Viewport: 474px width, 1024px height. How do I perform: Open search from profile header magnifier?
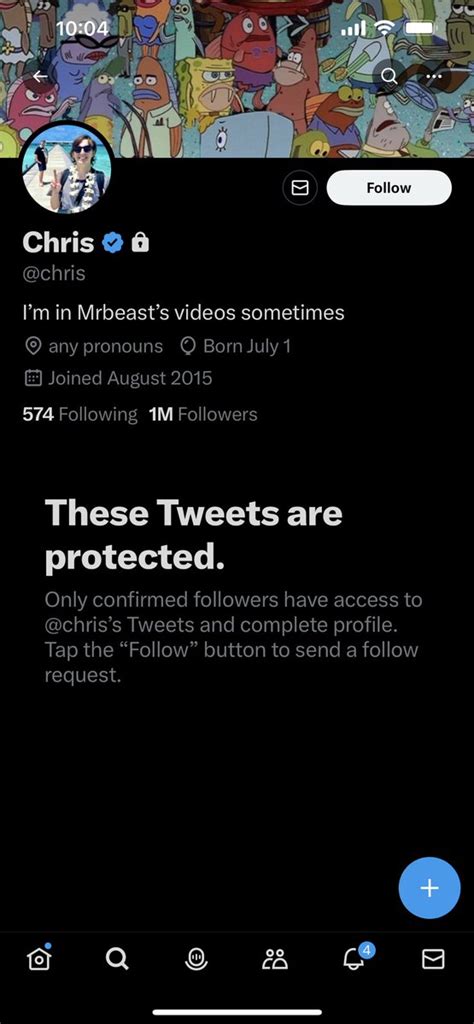pos(388,76)
